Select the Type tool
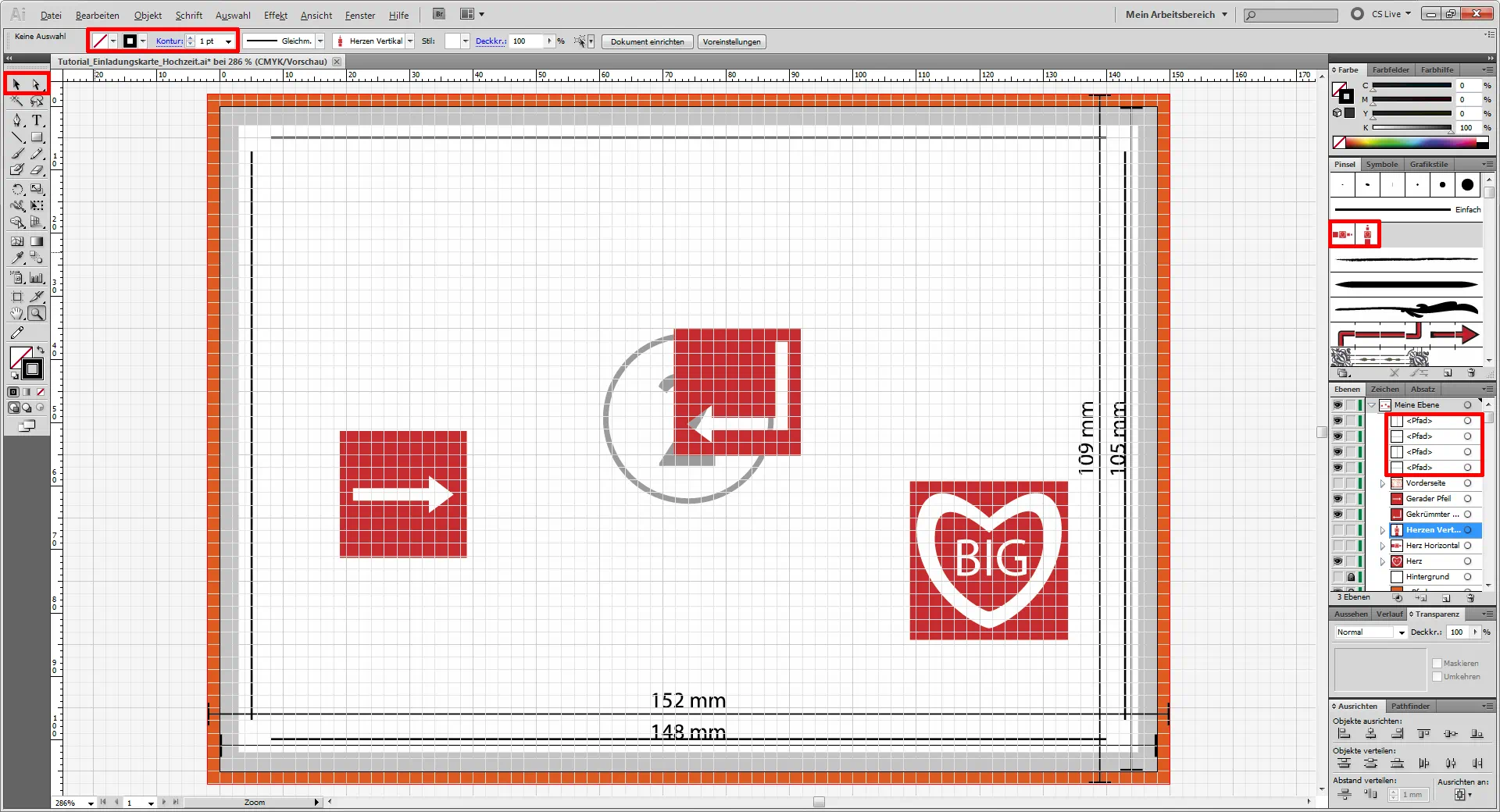 click(x=37, y=120)
